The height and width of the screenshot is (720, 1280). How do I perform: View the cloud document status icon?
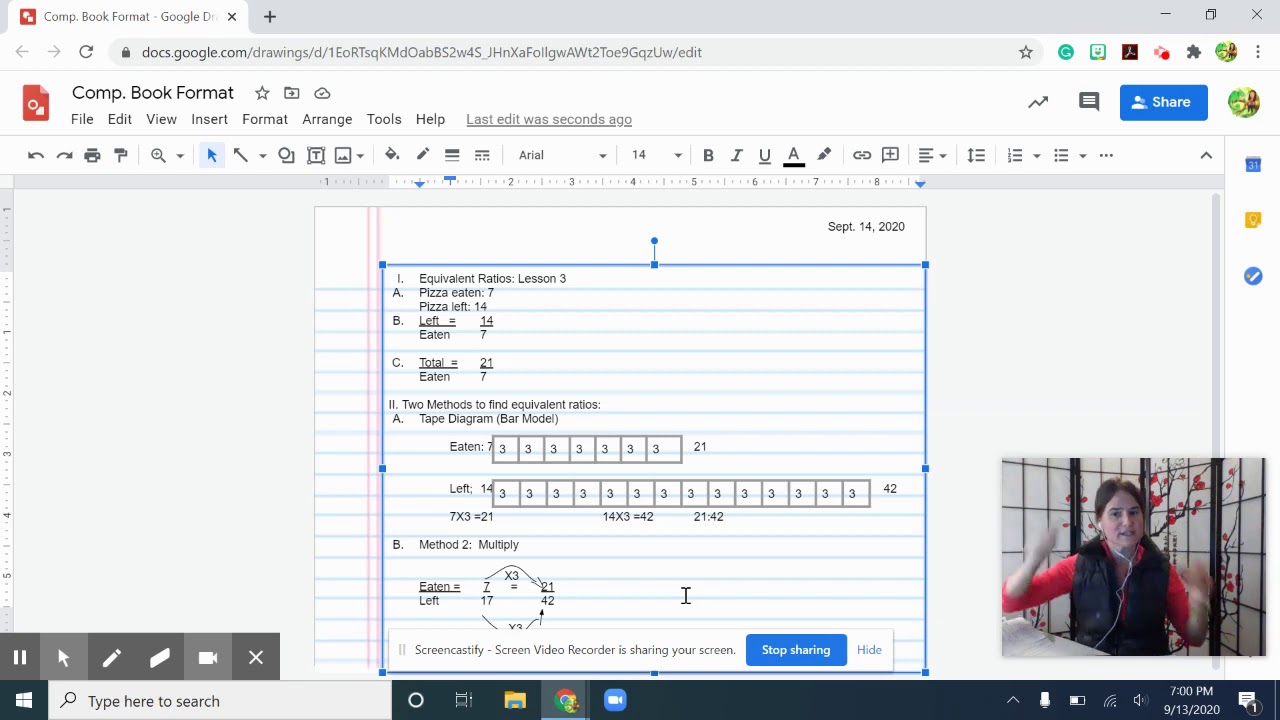322,93
